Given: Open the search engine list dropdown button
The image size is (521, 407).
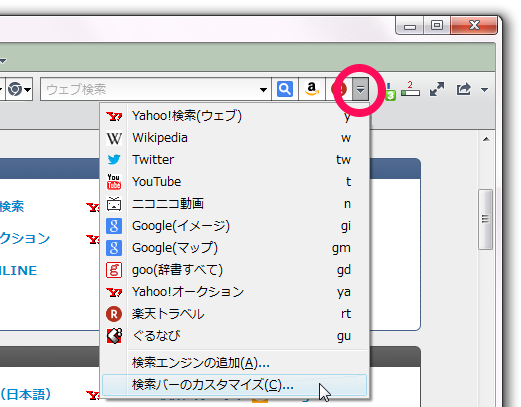Looking at the screenshot, I should (360, 89).
